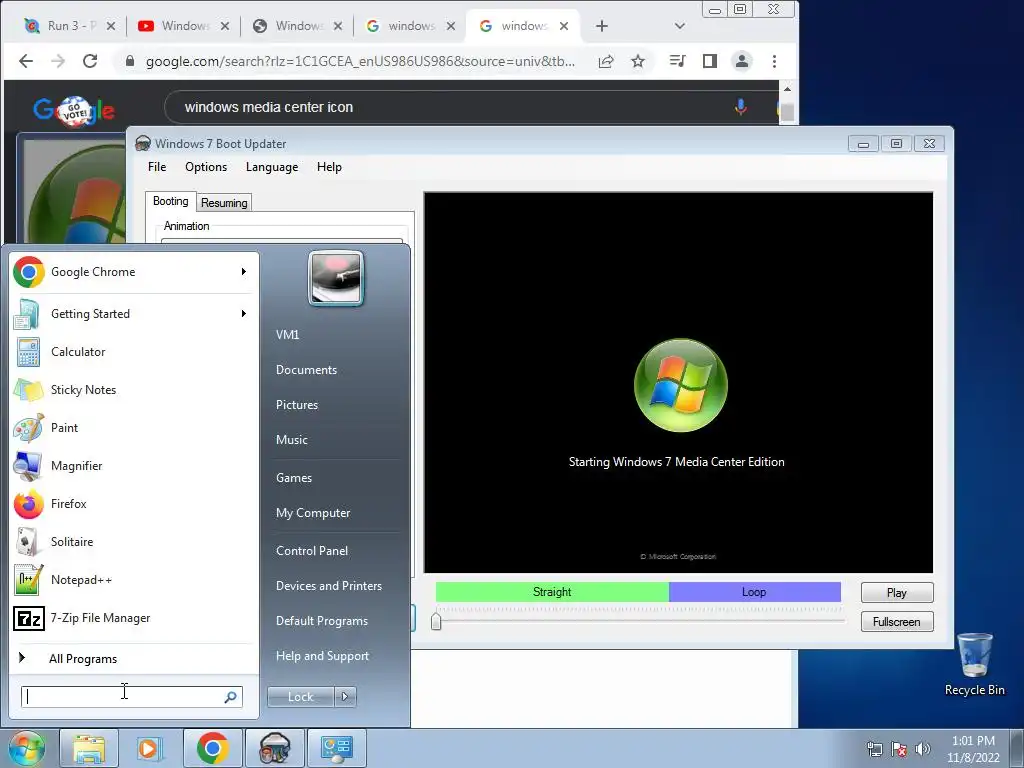Open Sticky Notes program

click(x=134, y=390)
